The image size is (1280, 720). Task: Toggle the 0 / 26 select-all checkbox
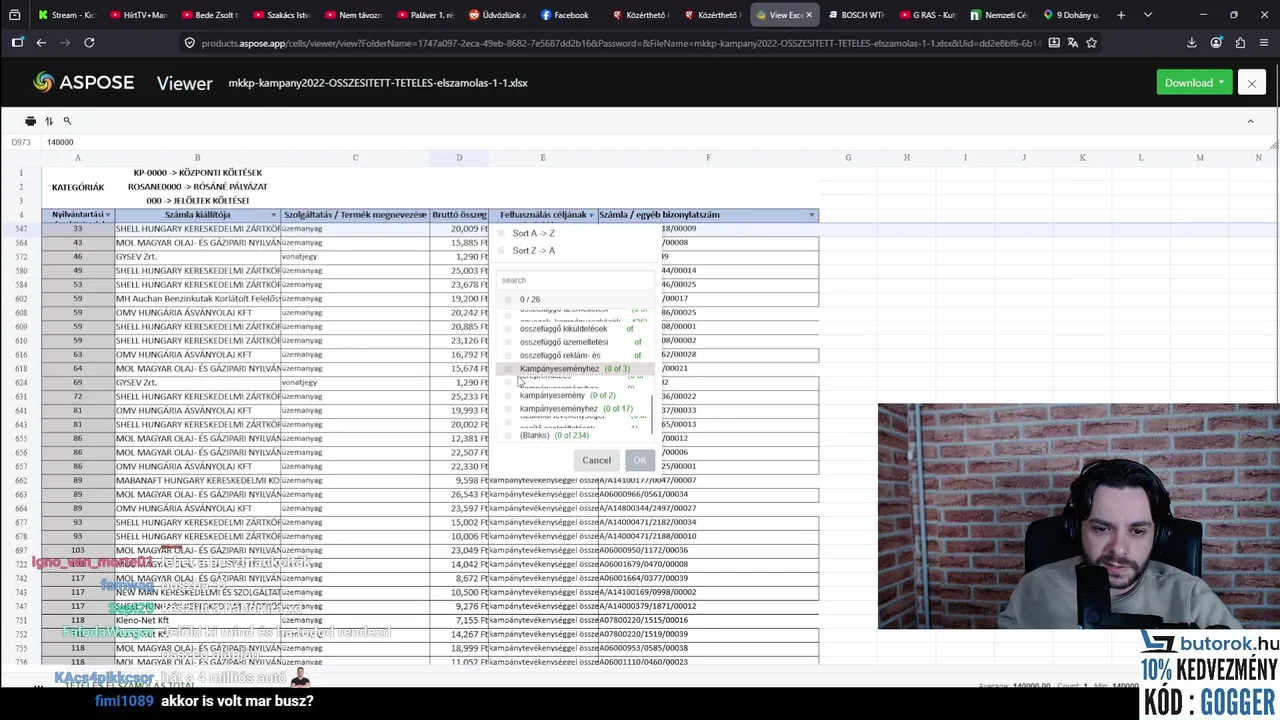(x=508, y=300)
